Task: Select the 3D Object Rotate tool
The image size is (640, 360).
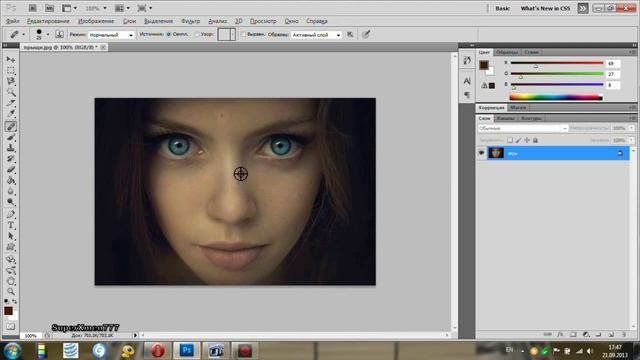Action: tap(11, 259)
